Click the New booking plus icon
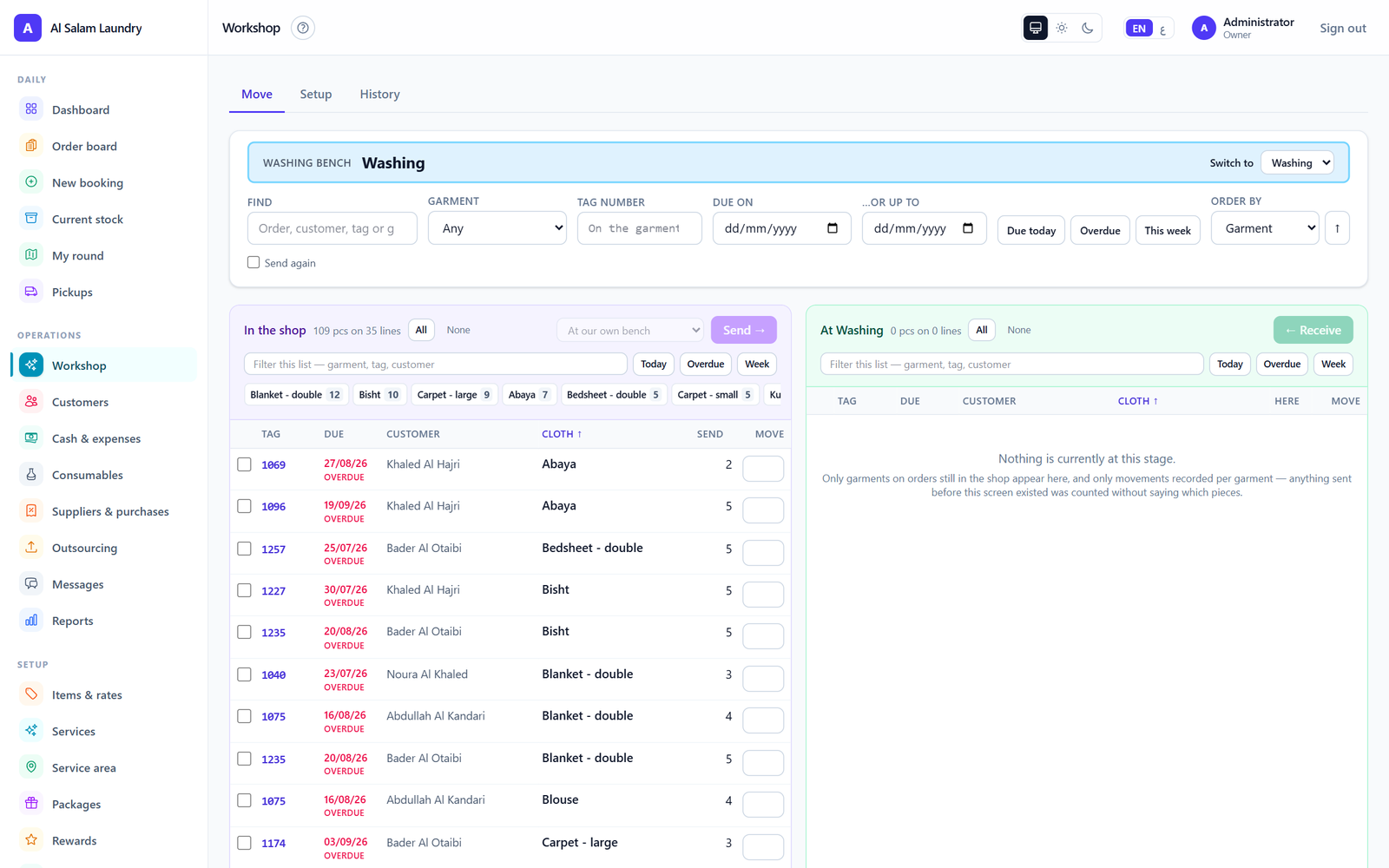 31,182
